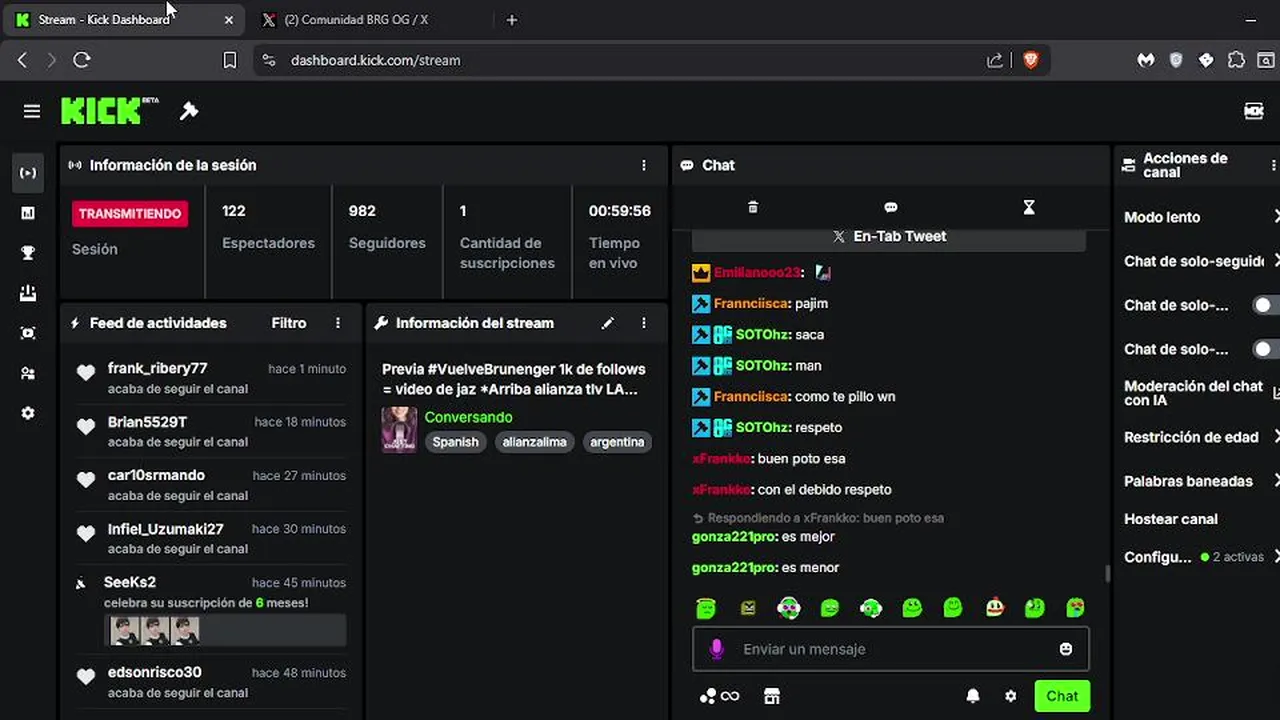Click the En-Tab Tweet button
The image size is (1280, 720).
[x=889, y=237]
